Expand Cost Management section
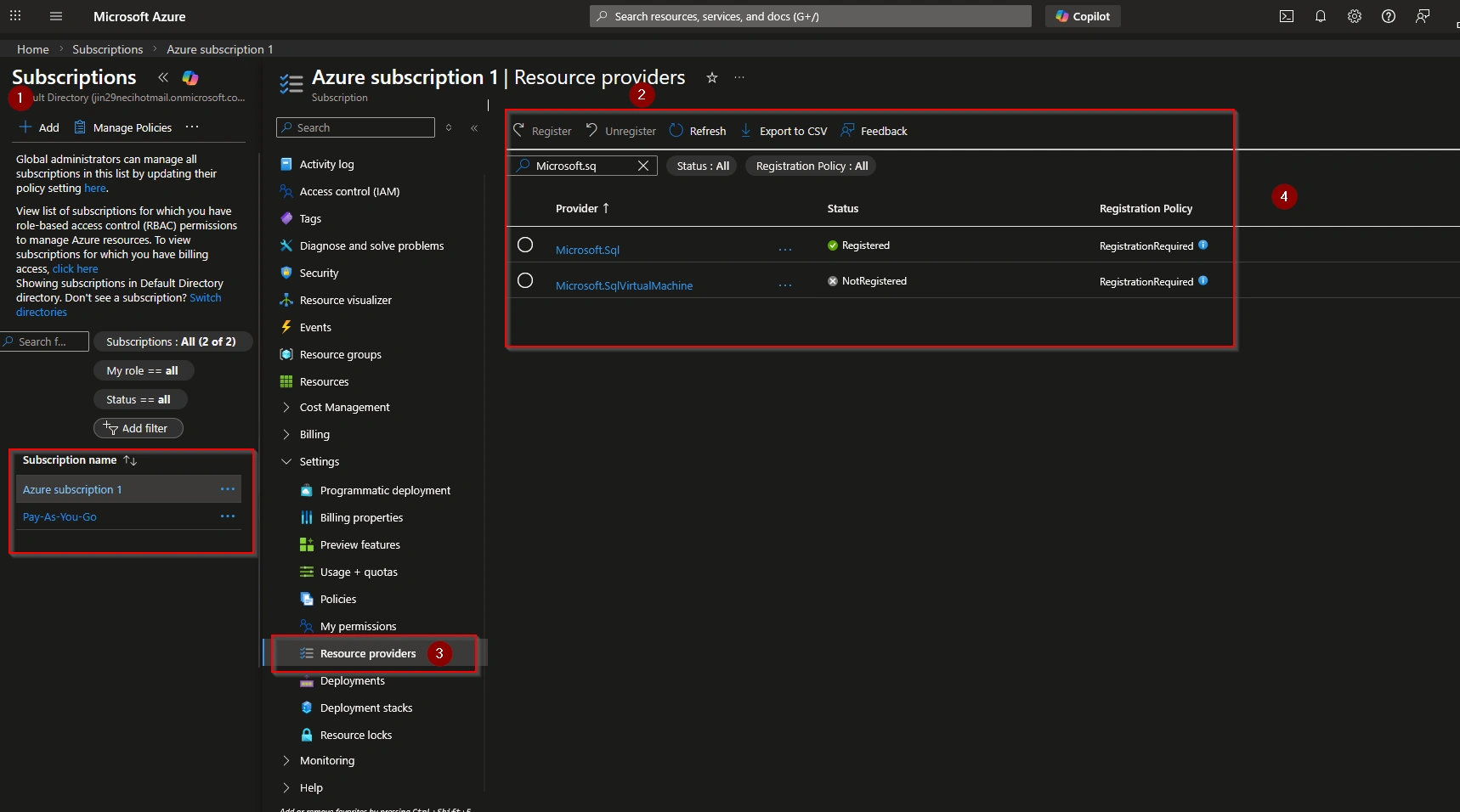The height and width of the screenshot is (812, 1460). pyautogui.click(x=336, y=408)
